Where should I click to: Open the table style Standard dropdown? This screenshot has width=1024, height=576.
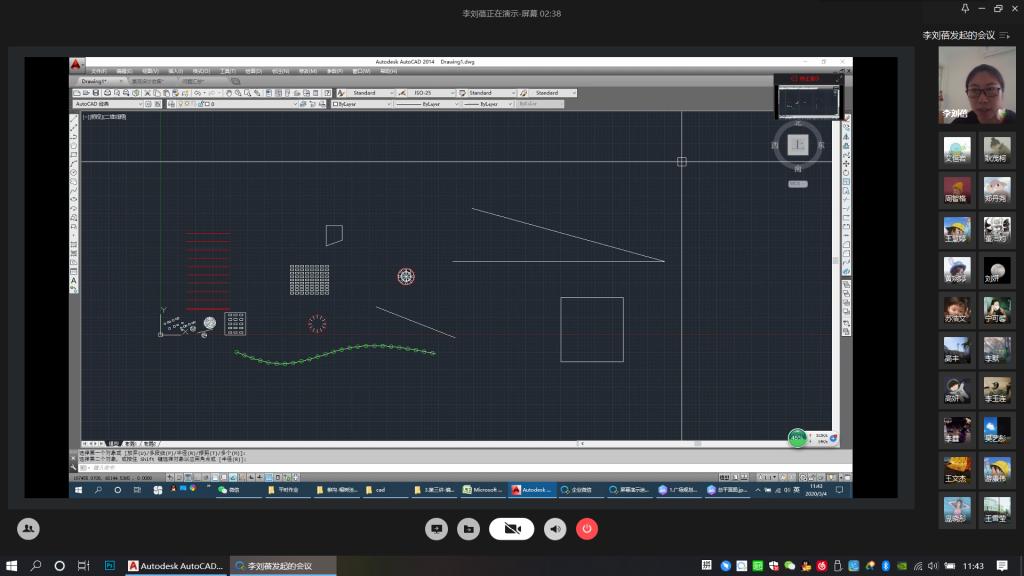(491, 93)
